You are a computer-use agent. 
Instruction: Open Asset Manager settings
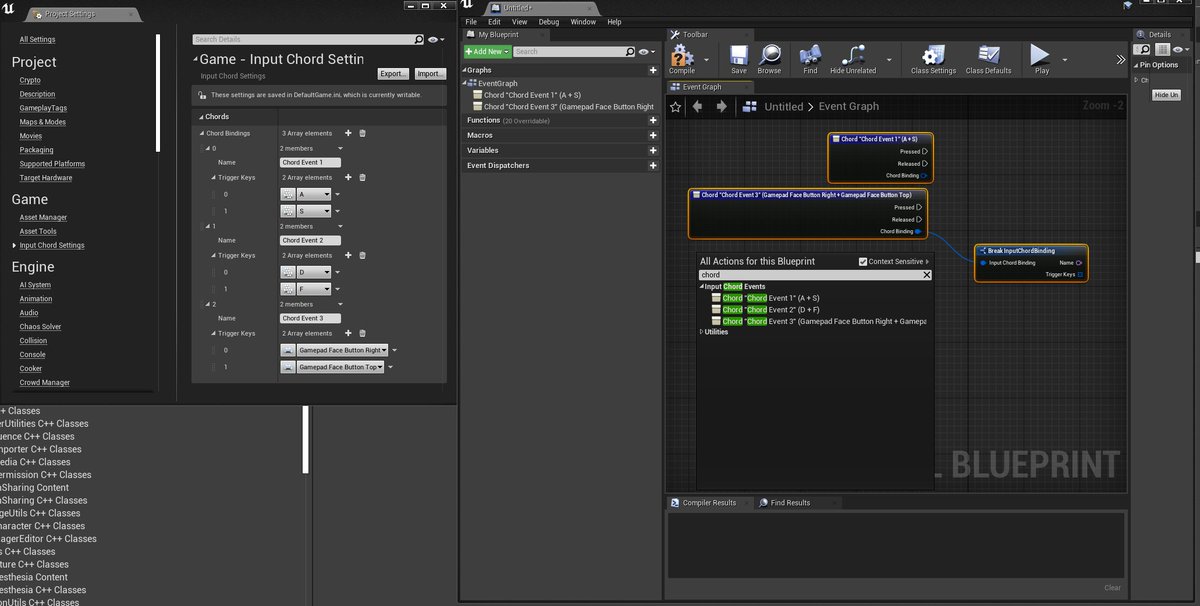[x=44, y=217]
